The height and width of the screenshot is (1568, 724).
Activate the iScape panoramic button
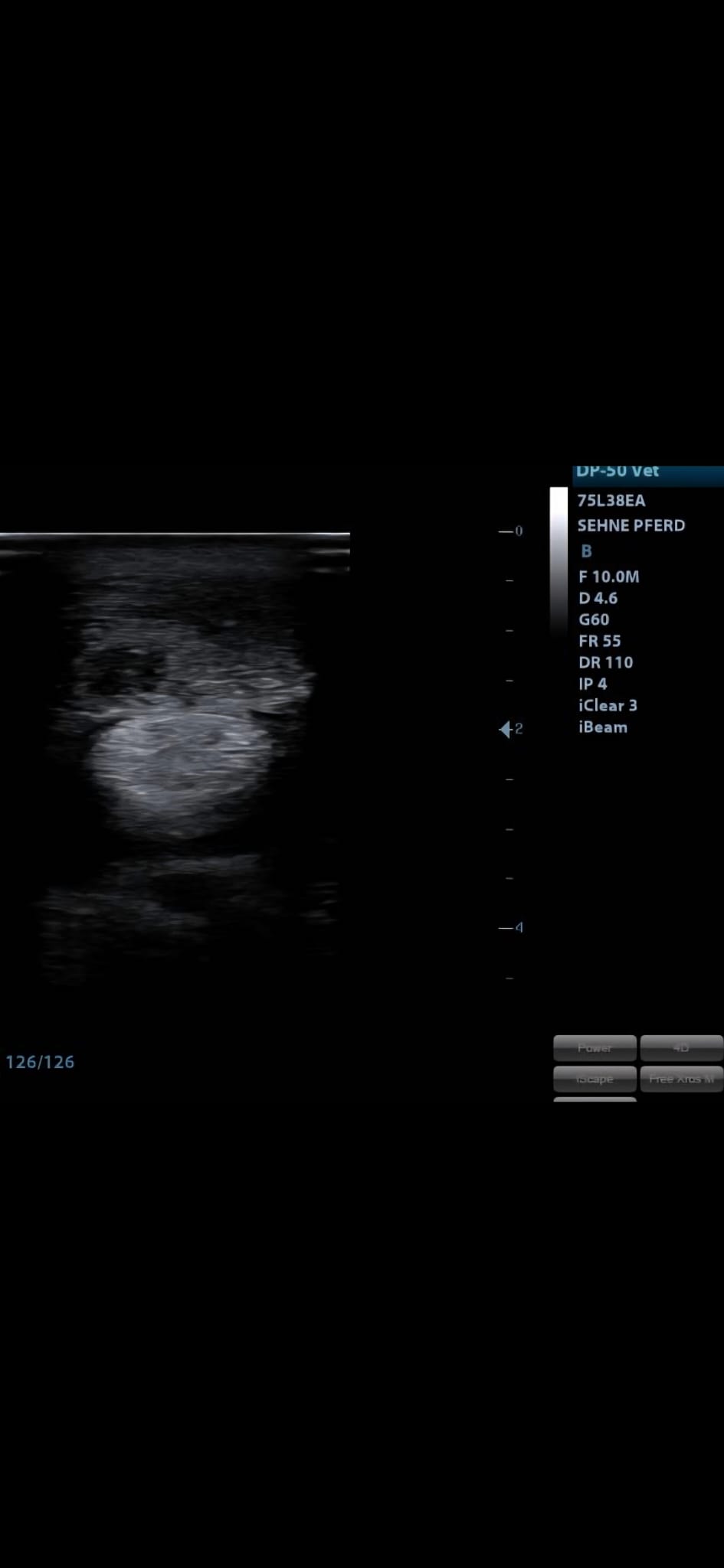595,1078
